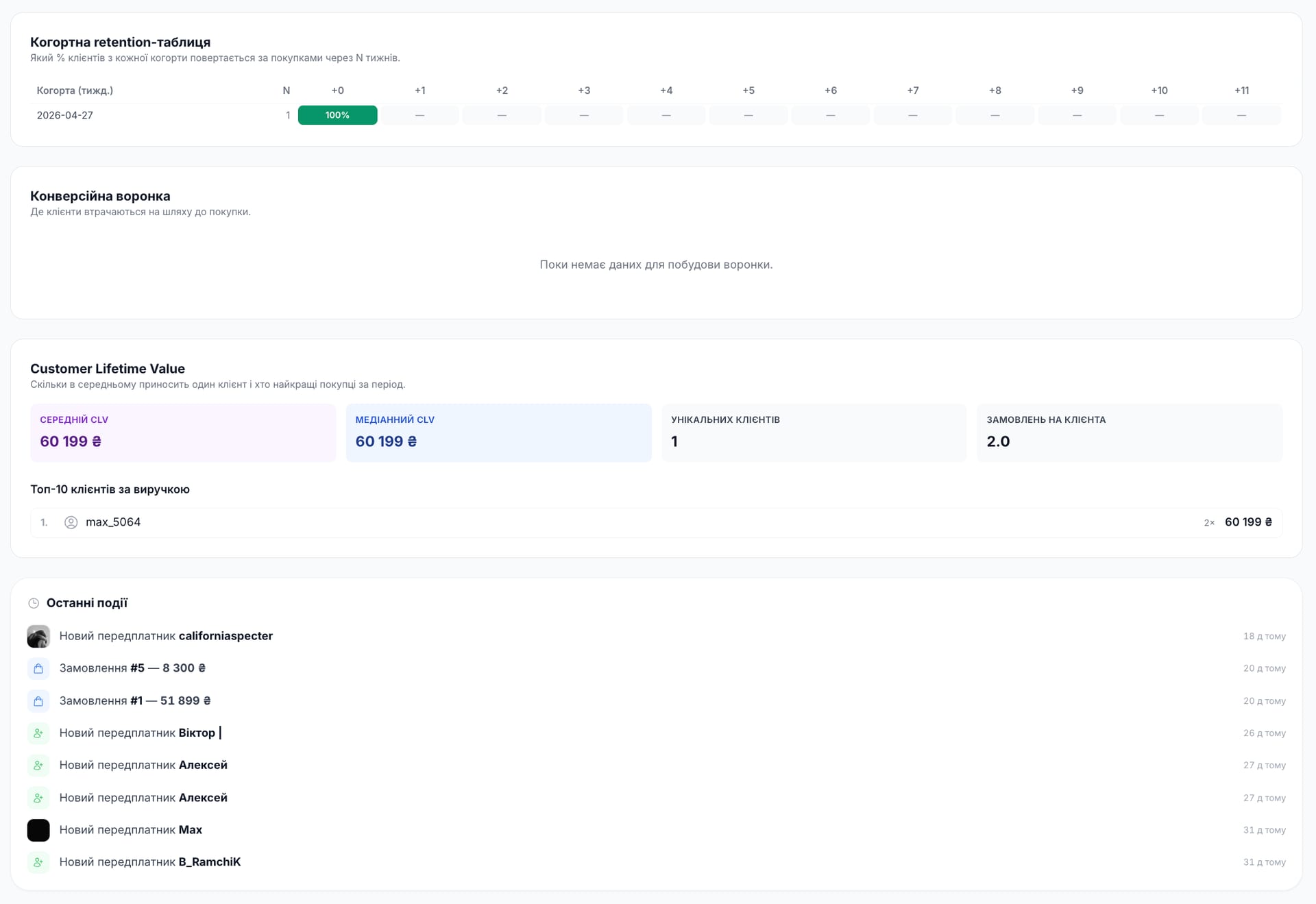Viewport: 1316px width, 904px height.
Task: Click user-plus icon for B_RamchiK event
Action: [38, 862]
